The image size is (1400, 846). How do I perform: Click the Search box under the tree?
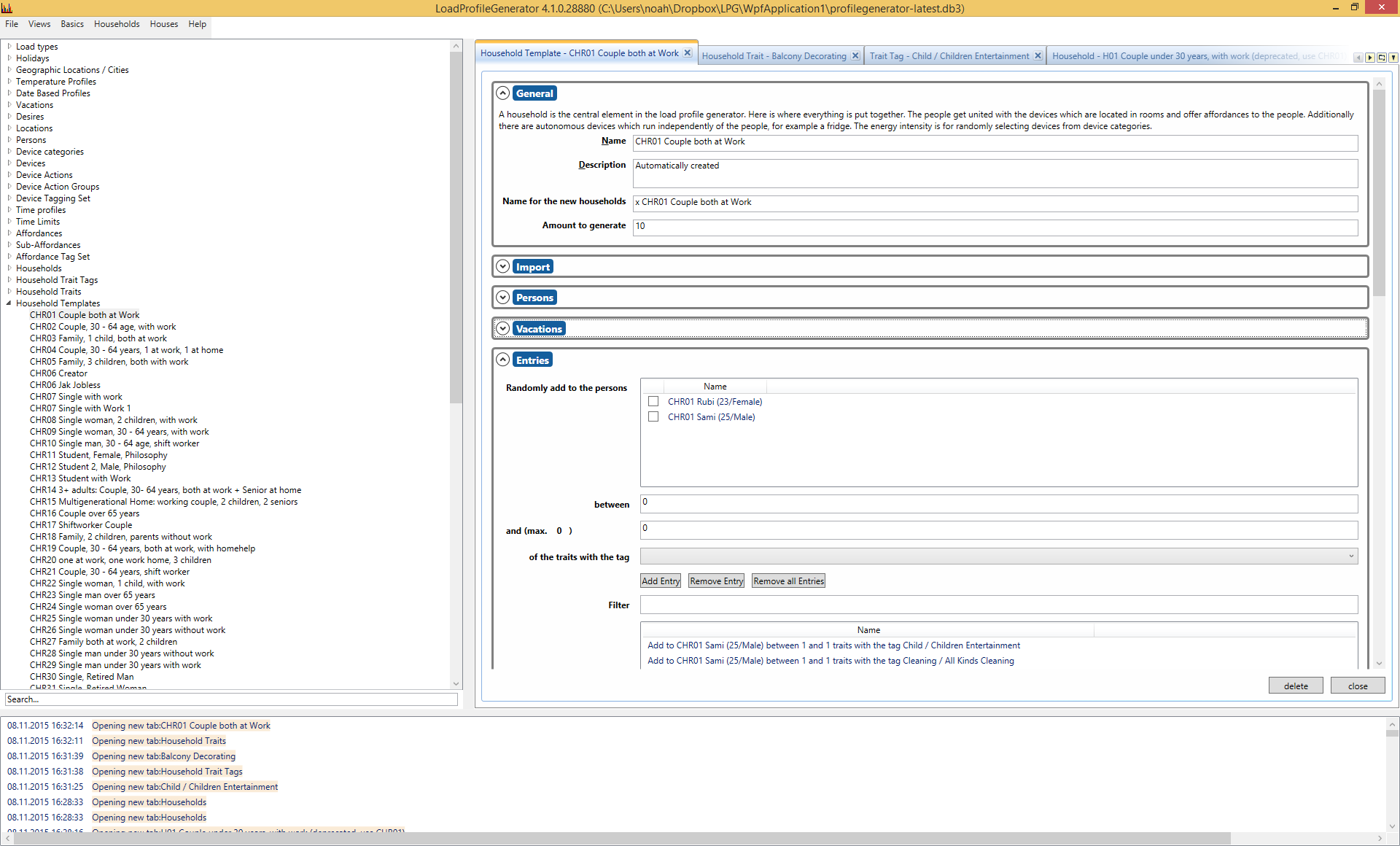coord(231,699)
